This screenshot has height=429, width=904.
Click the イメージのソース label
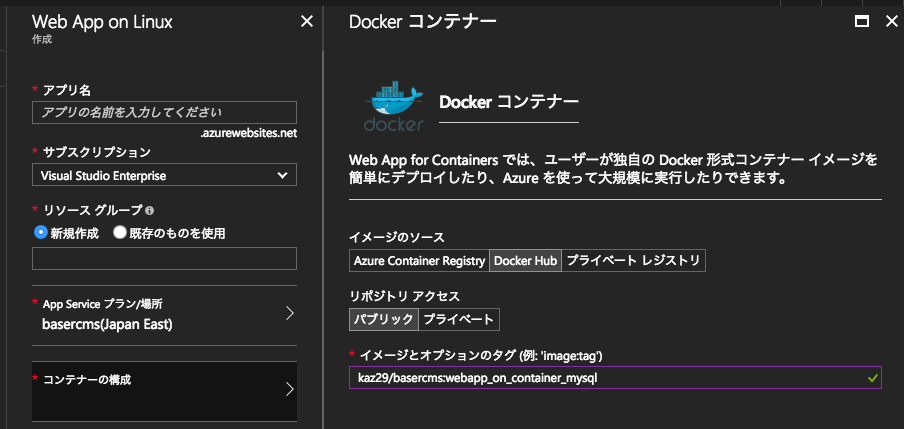397,237
